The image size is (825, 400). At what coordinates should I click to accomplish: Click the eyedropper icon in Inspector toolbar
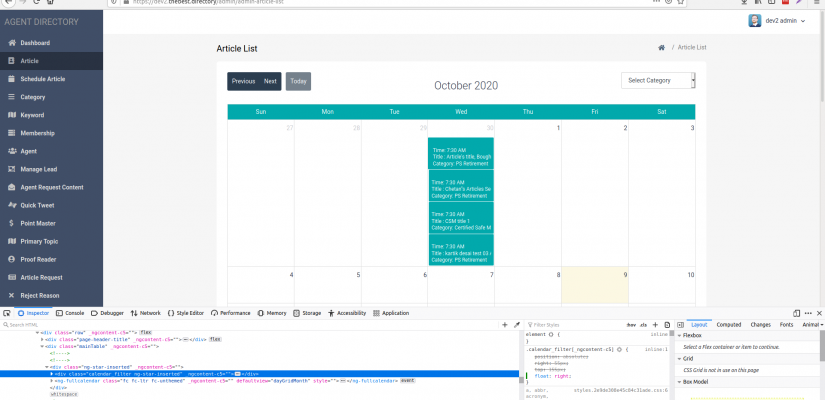(x=517, y=325)
